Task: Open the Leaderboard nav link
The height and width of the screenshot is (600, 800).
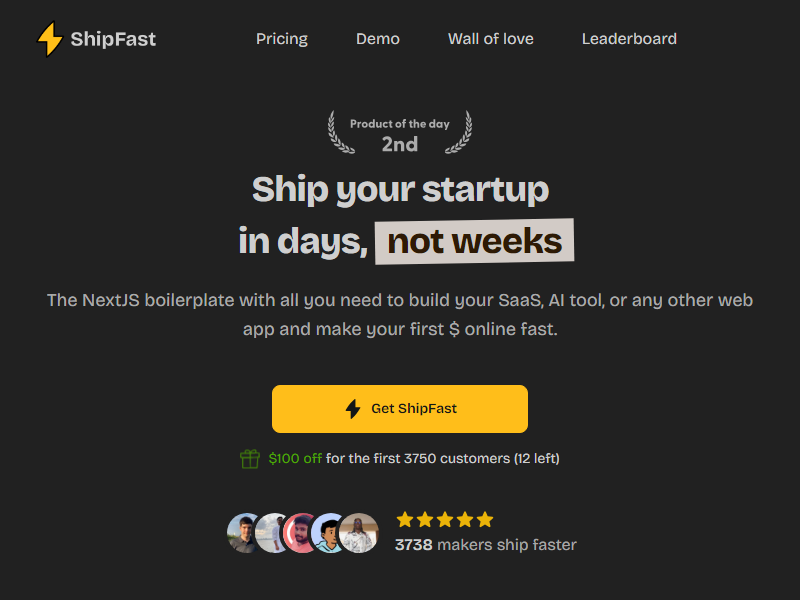Action: [629, 39]
